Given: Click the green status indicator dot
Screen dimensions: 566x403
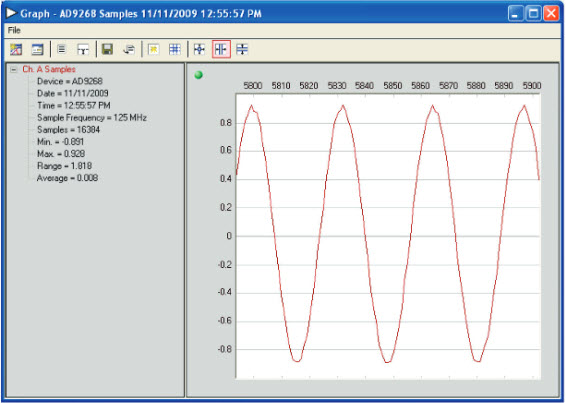Looking at the screenshot, I should tap(199, 75).
